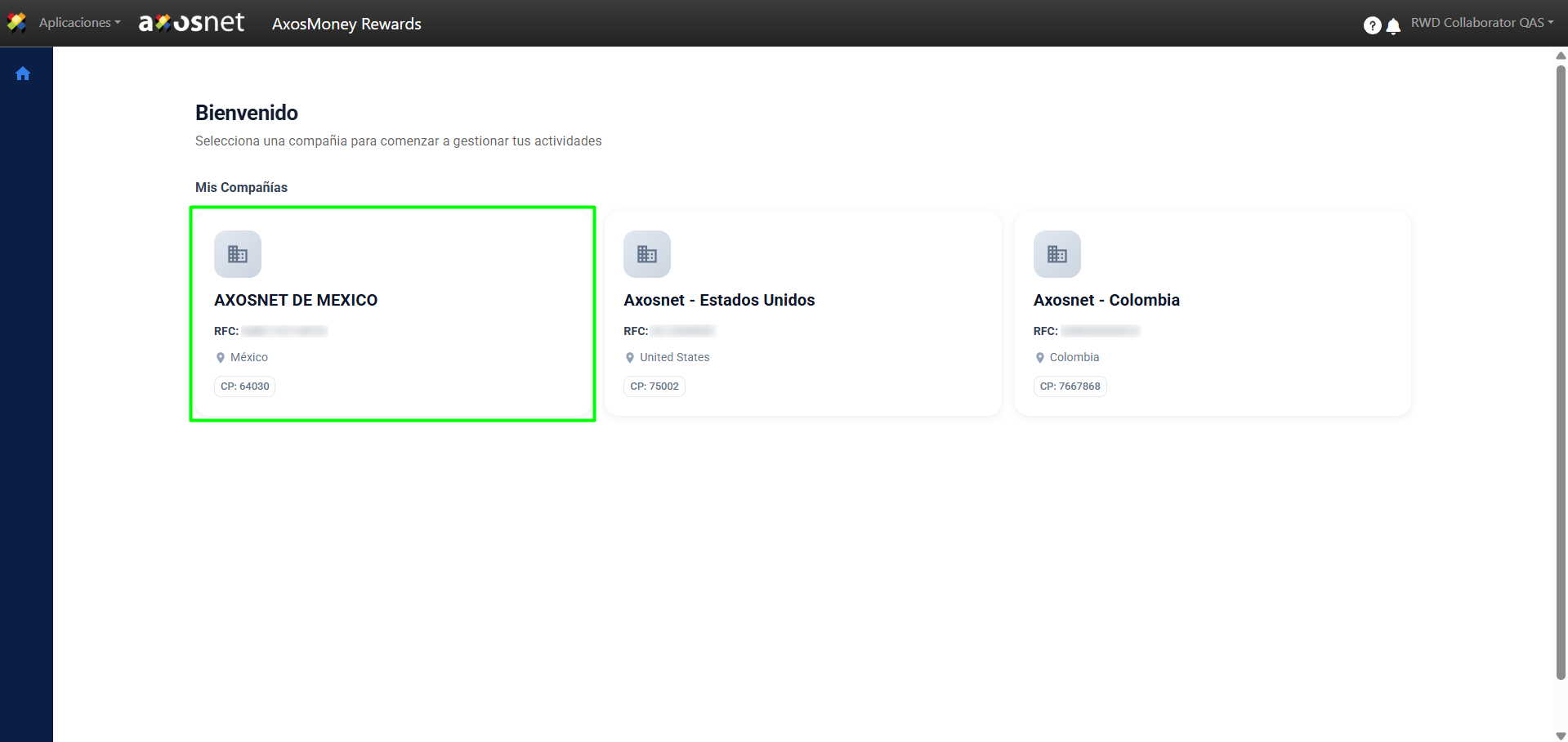Expand the Aplicaciones dropdown menu
This screenshot has width=1568, height=742.
click(x=79, y=23)
